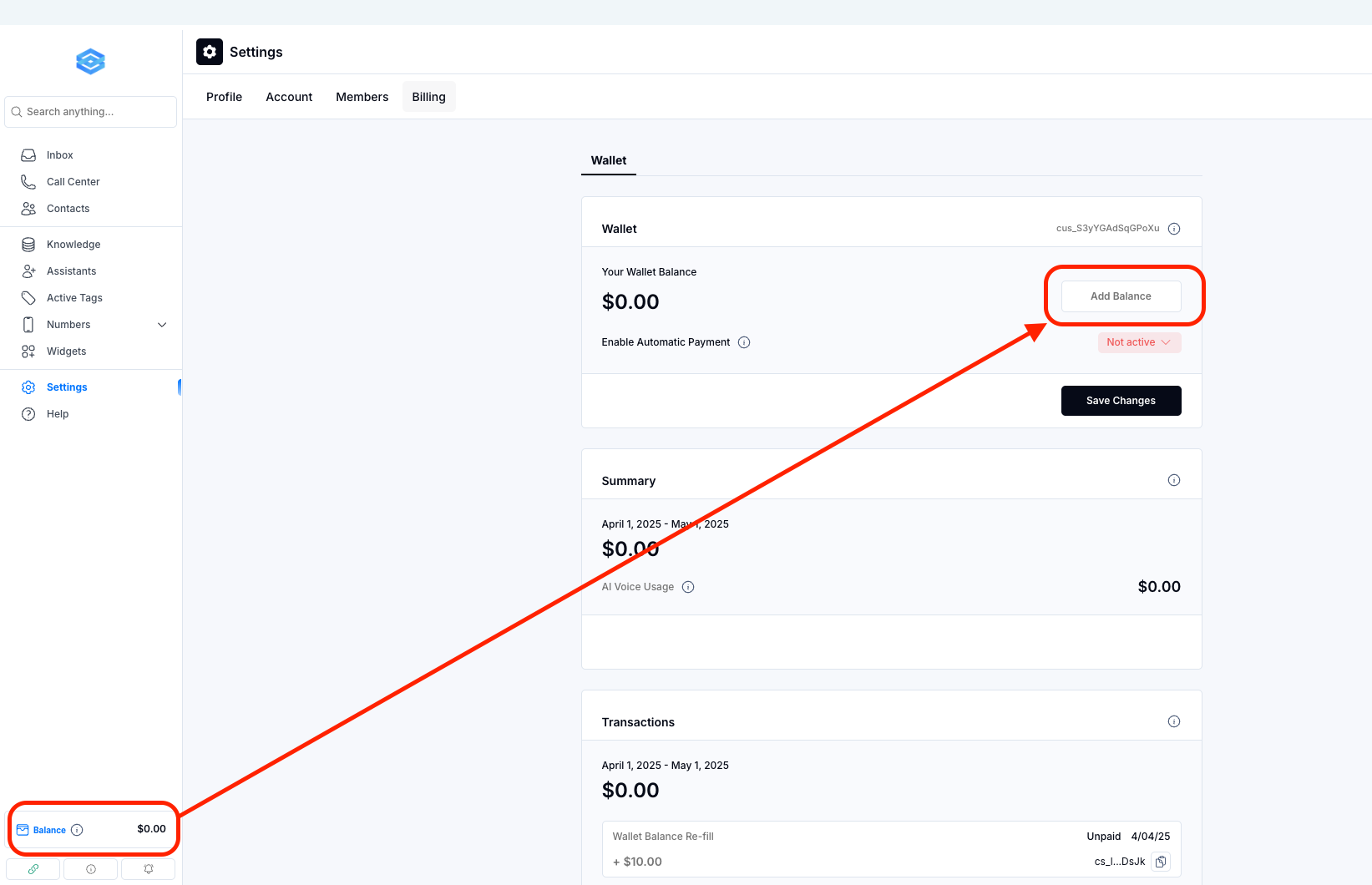Click the AI Voice Usage info icon
Screen dimensions: 1372x885
[688, 587]
